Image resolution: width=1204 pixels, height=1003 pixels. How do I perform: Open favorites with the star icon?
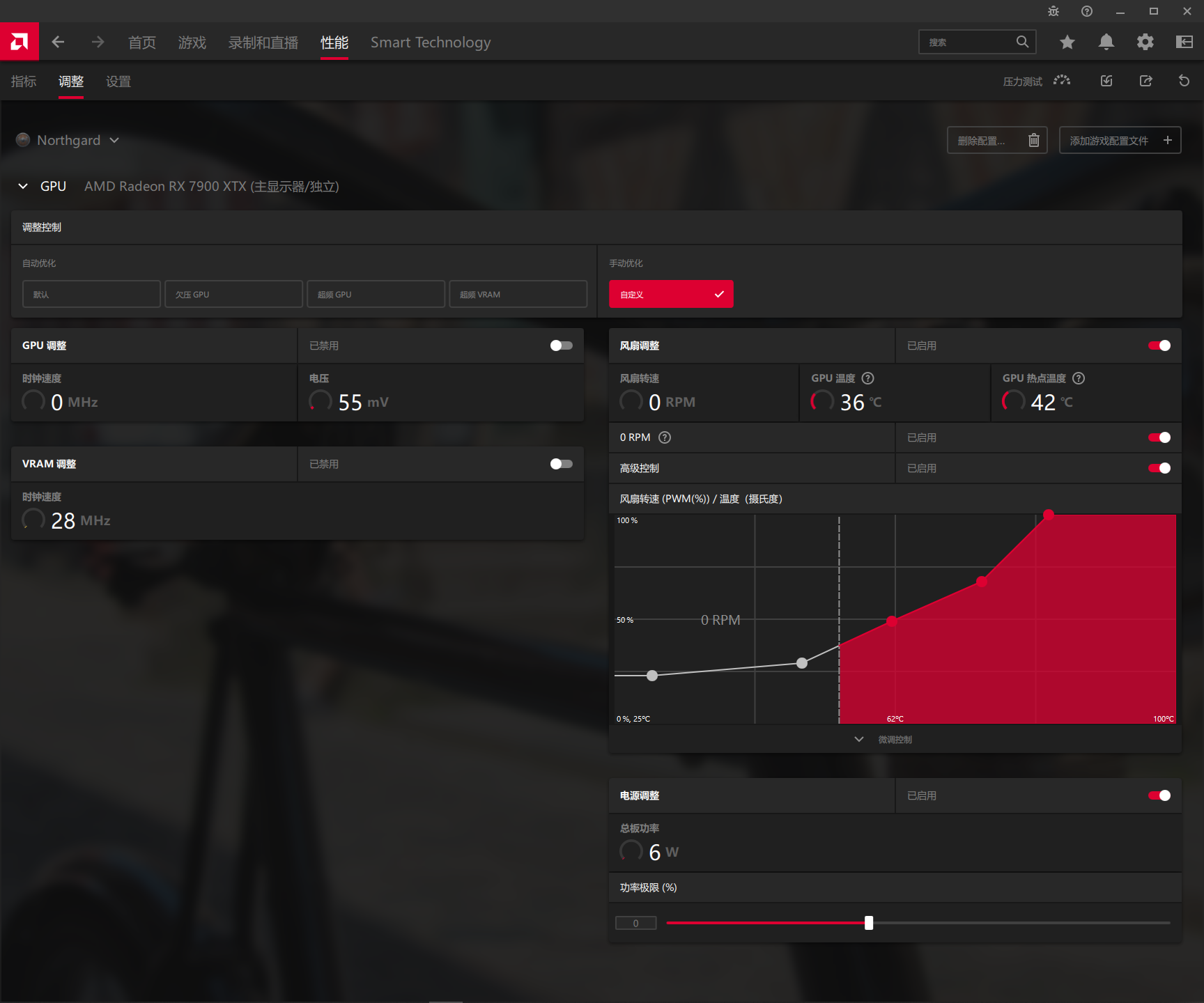coord(1067,42)
